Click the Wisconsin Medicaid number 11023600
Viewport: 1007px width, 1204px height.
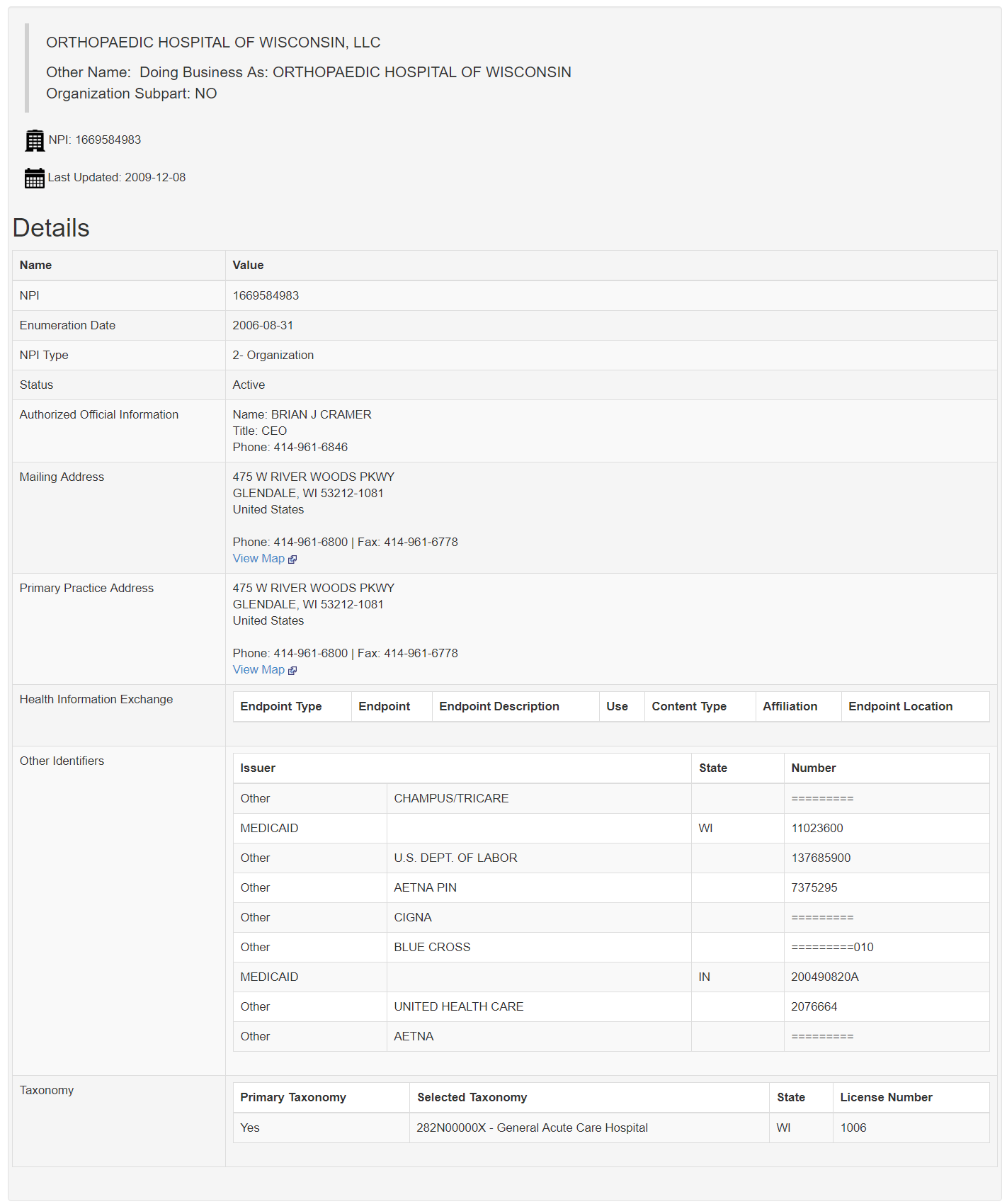point(817,829)
